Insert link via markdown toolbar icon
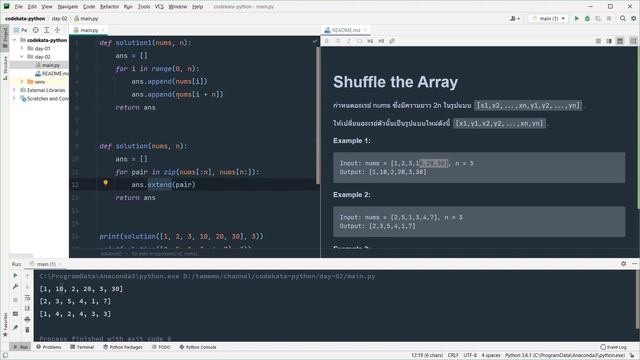 392,41
